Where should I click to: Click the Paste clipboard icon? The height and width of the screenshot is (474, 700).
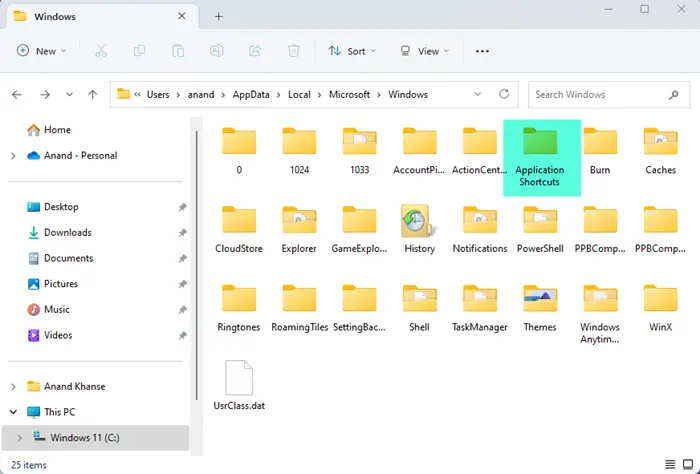click(x=178, y=51)
